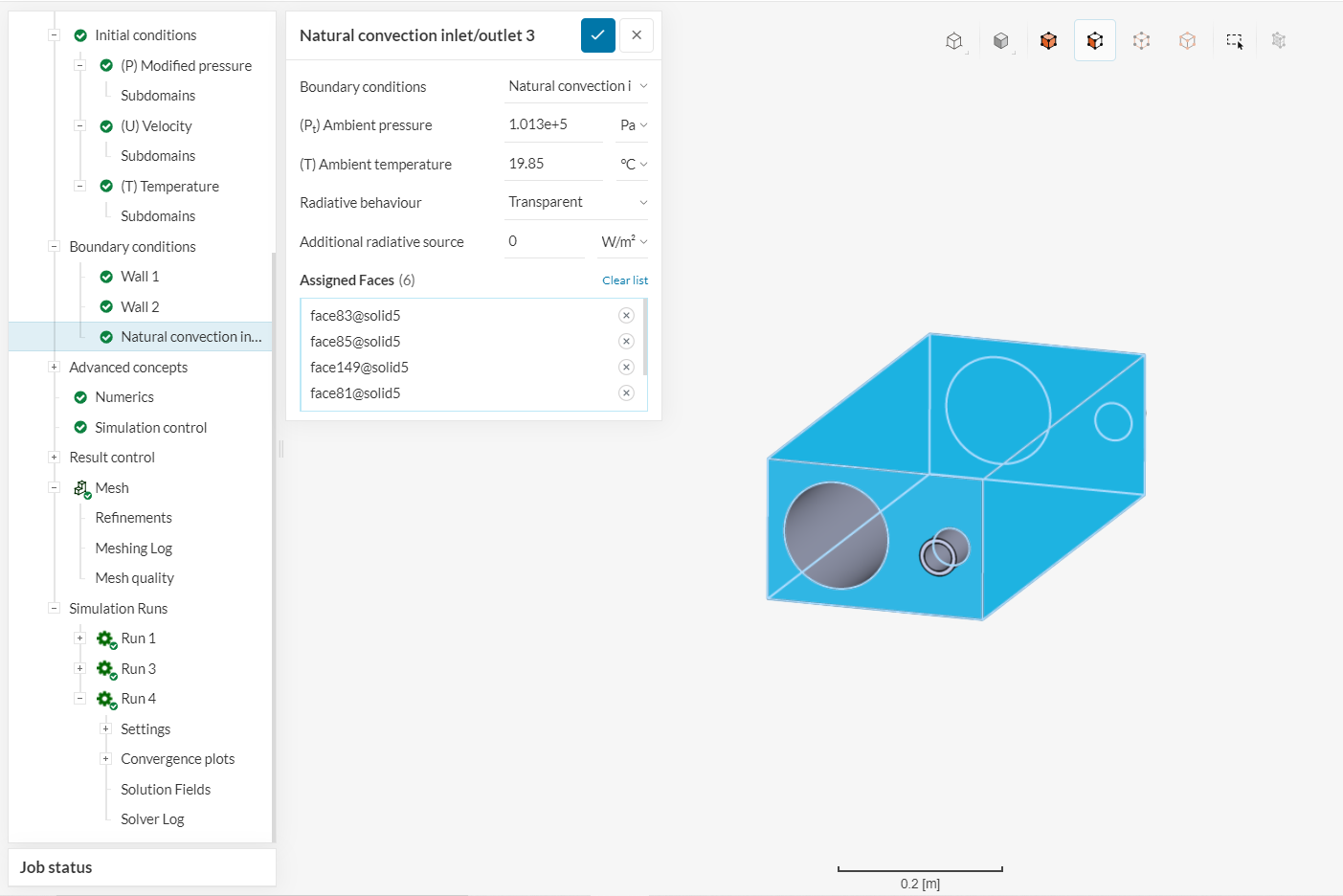Screen dimensions: 1343x896
Task: Click the green check beside Natural convection
Action: pos(106,337)
